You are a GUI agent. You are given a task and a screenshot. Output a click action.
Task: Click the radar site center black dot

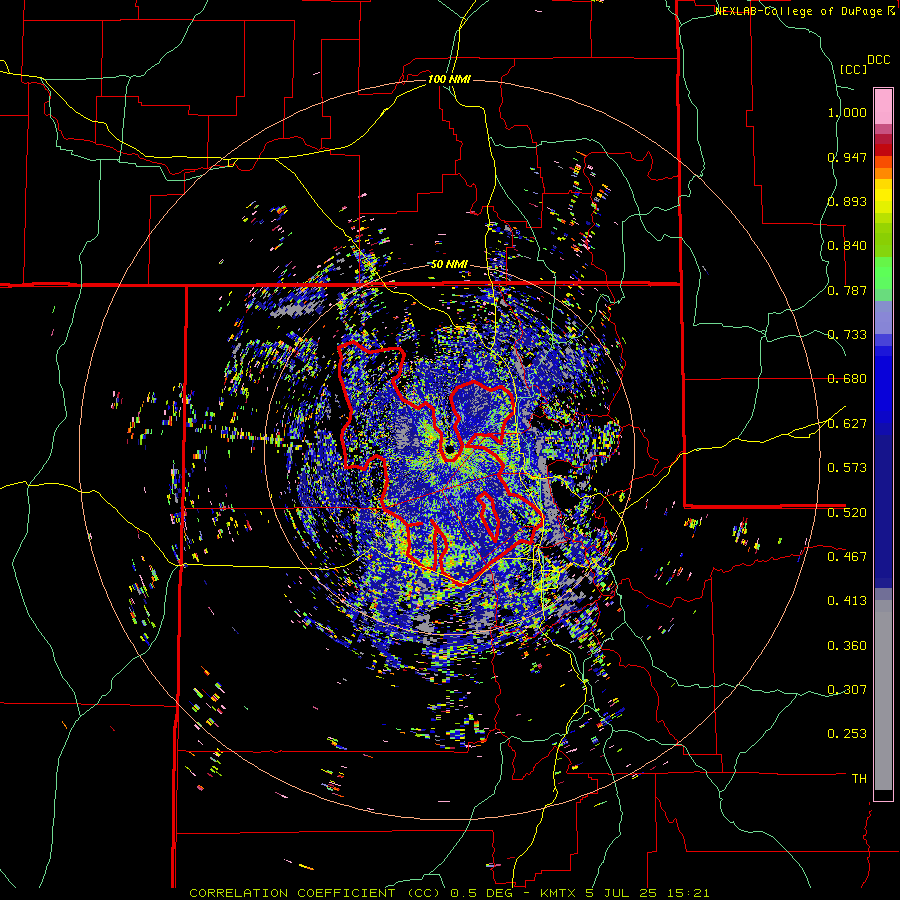pyautogui.click(x=449, y=448)
